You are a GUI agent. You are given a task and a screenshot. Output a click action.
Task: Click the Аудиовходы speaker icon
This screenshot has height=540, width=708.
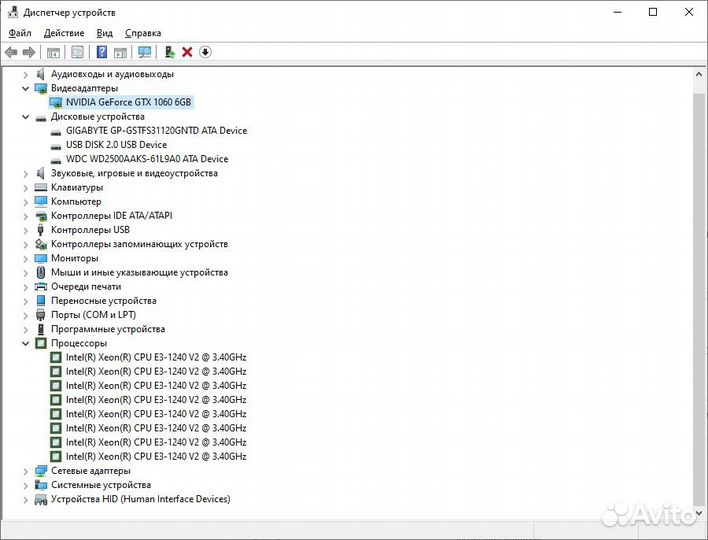[x=41, y=74]
